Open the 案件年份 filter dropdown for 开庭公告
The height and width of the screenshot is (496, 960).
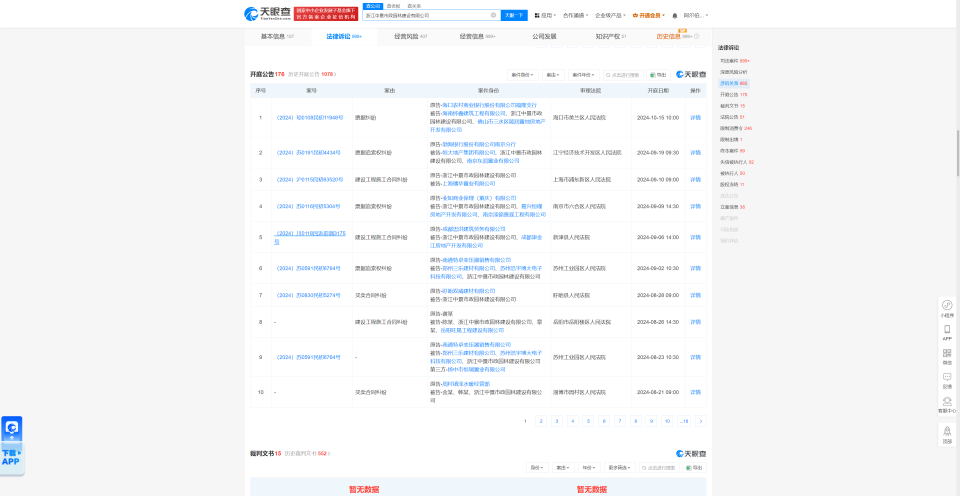583,75
